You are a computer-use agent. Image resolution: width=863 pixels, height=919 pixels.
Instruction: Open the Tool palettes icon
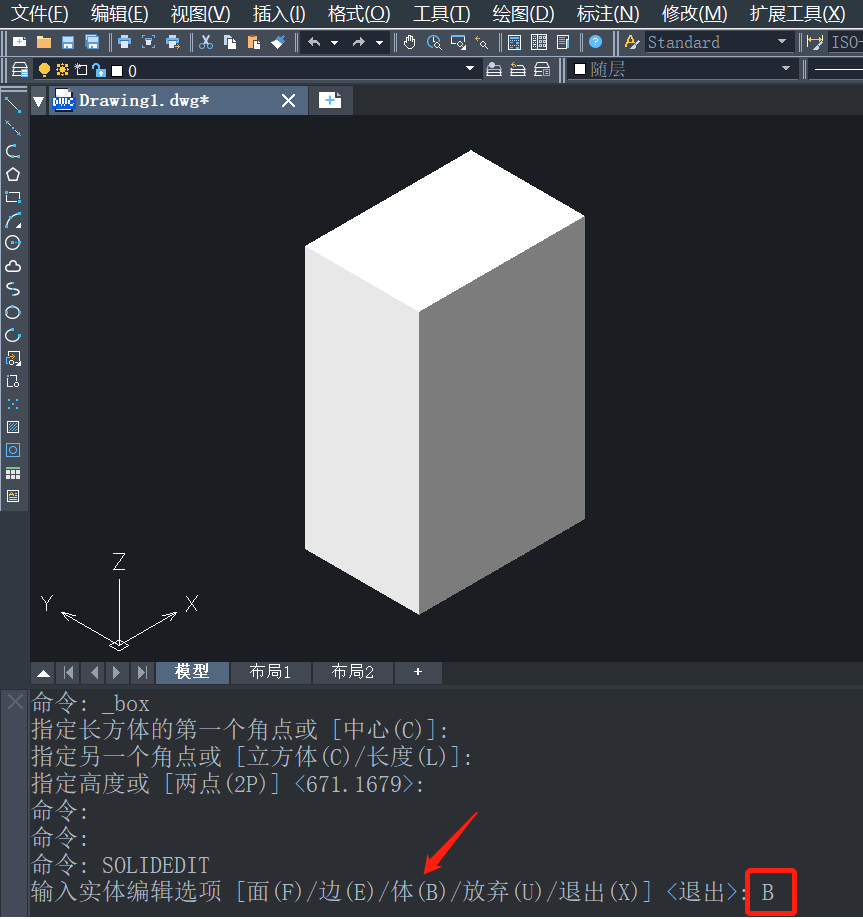click(563, 42)
